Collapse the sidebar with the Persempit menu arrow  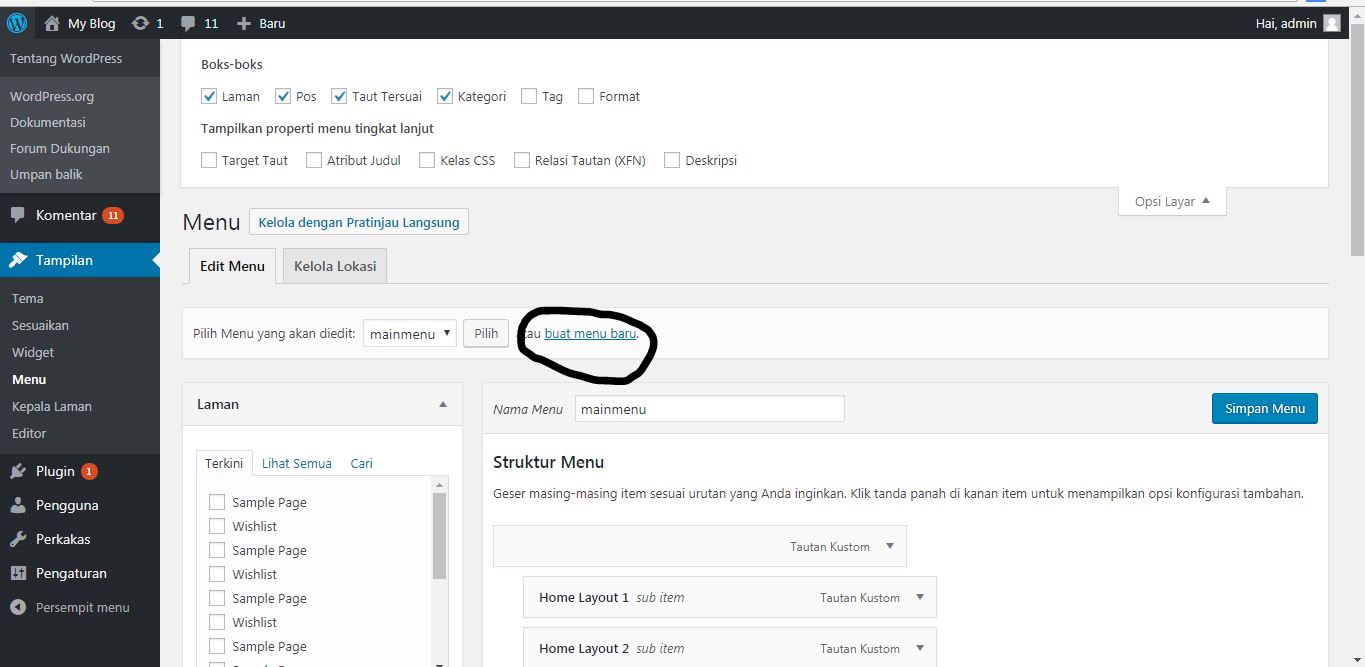18,607
